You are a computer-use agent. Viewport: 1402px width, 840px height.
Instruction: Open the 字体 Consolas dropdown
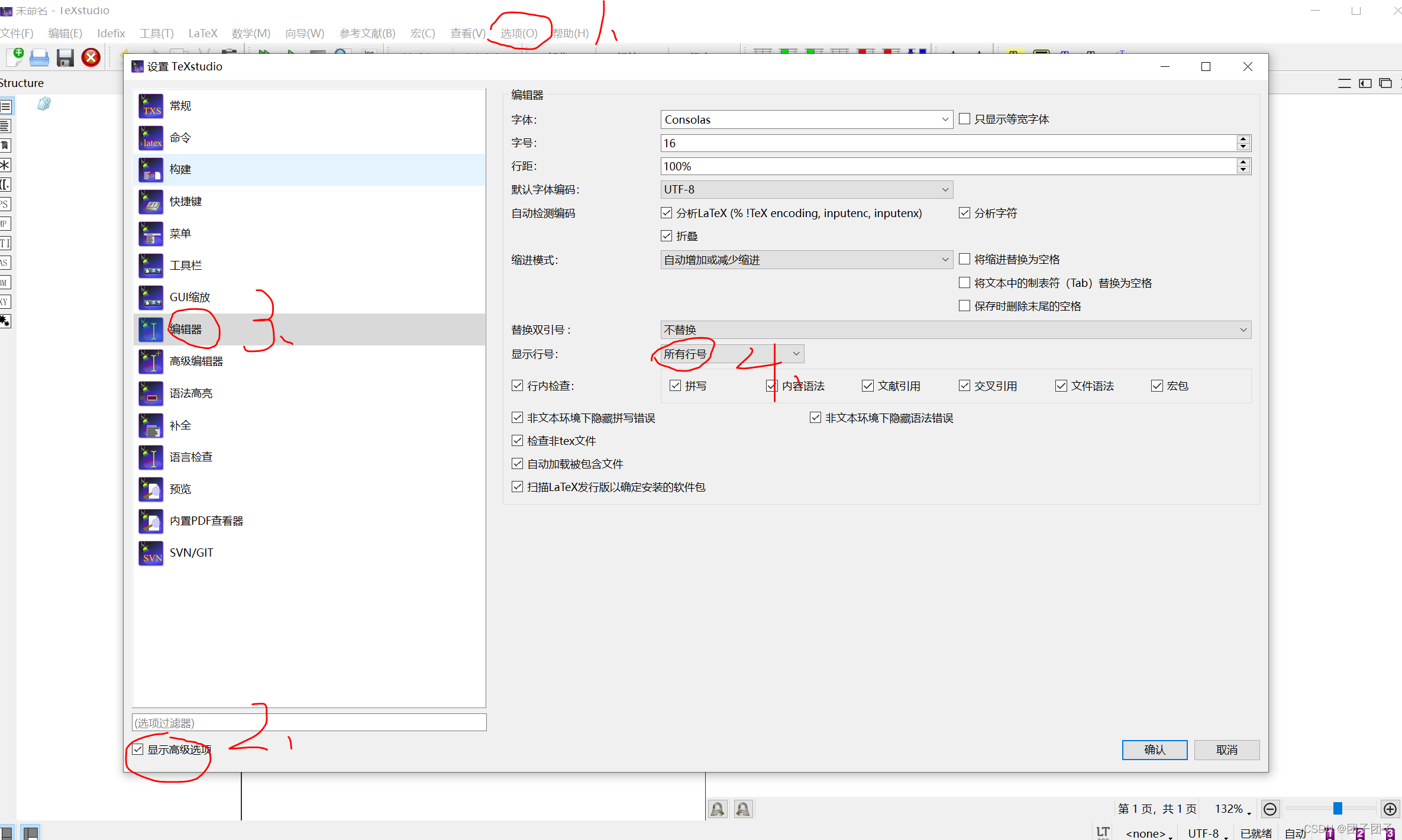click(806, 119)
